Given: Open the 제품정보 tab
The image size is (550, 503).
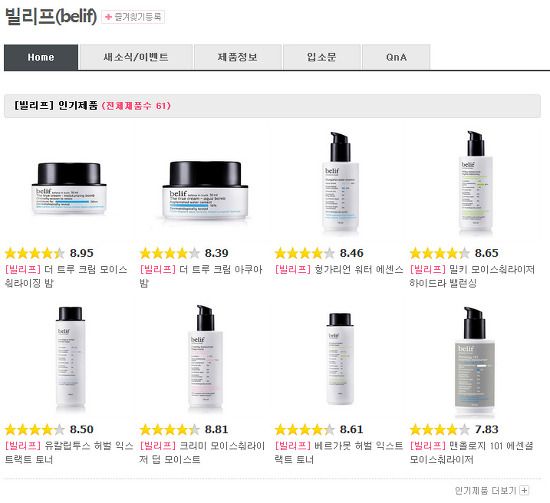Looking at the screenshot, I should [238, 57].
